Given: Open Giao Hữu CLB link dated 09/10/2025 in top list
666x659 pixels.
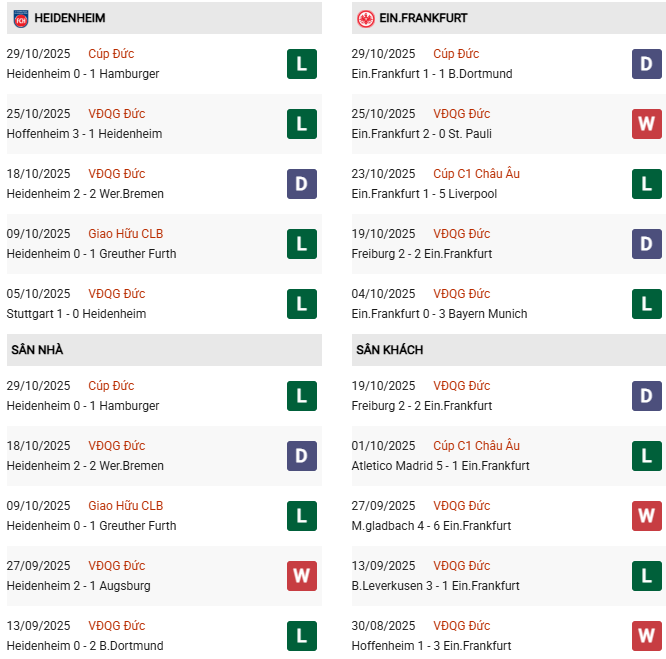Looking at the screenshot, I should [125, 234].
